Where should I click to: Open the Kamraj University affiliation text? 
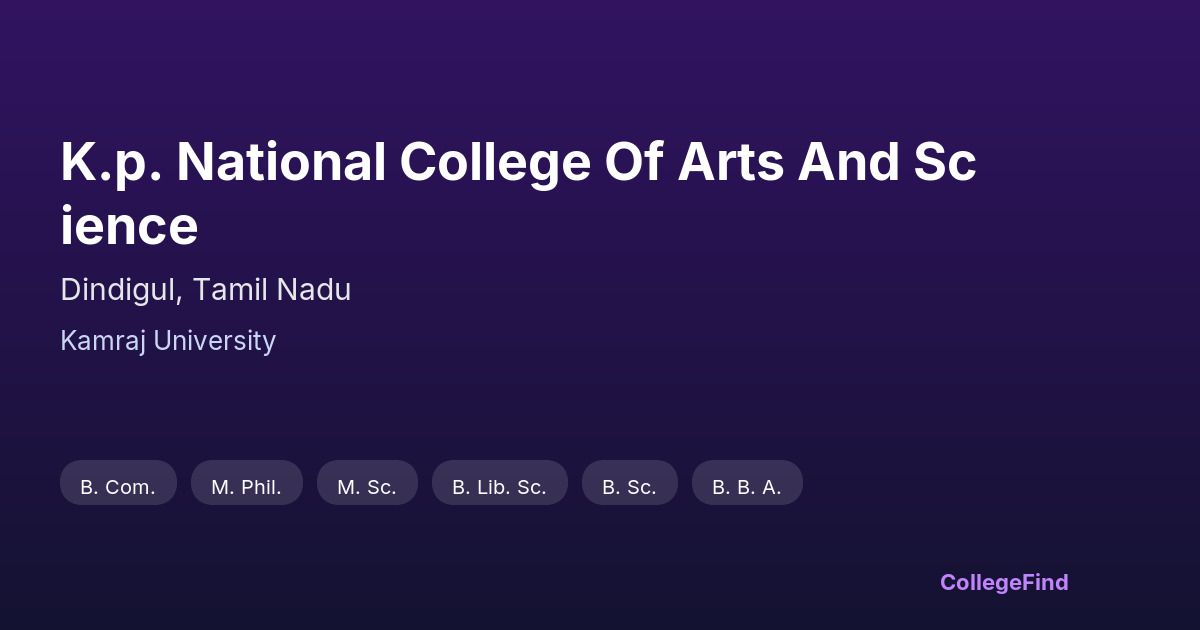pos(168,341)
